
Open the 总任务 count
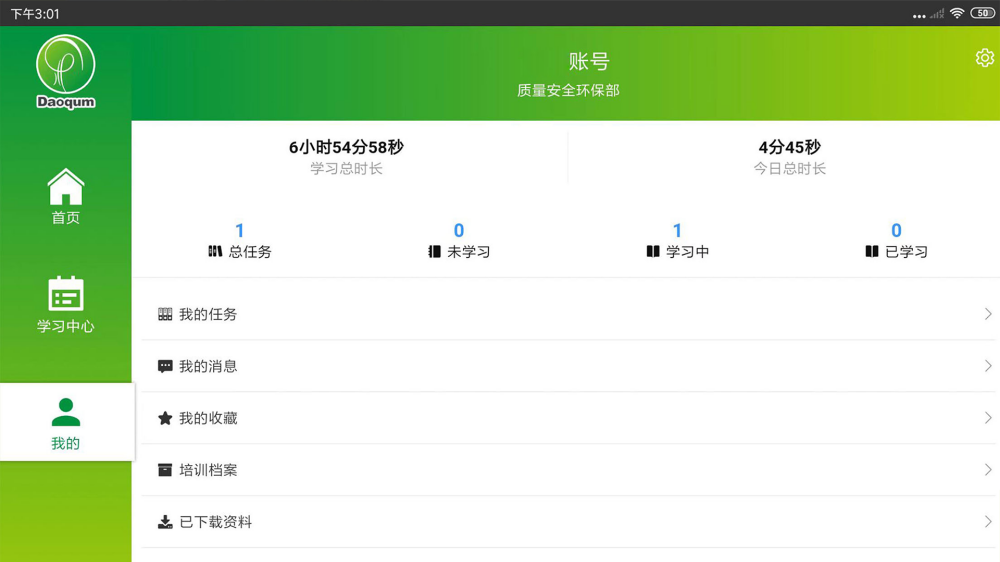[240, 231]
